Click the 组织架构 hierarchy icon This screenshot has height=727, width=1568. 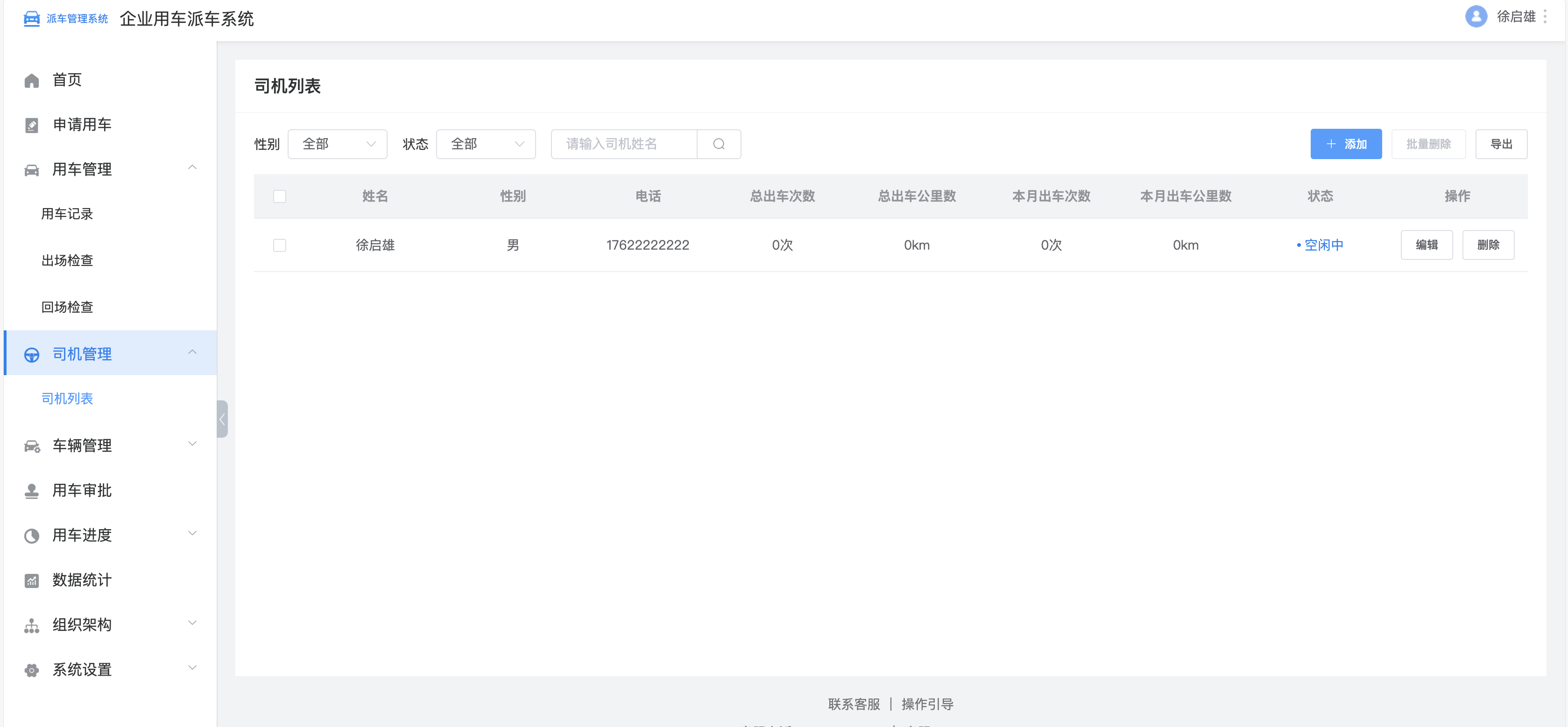(x=32, y=625)
